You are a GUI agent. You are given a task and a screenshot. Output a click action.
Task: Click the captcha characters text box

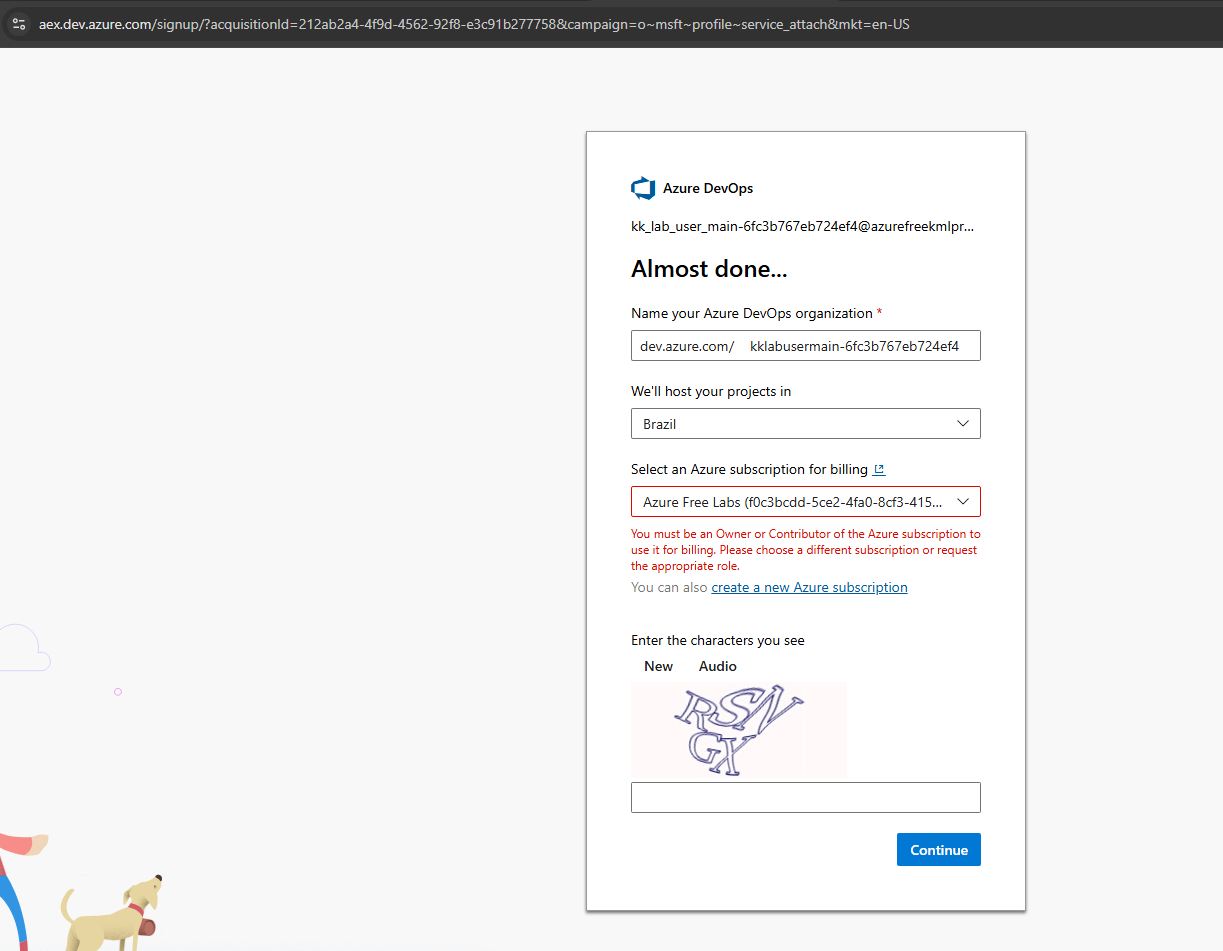pyautogui.click(x=805, y=798)
